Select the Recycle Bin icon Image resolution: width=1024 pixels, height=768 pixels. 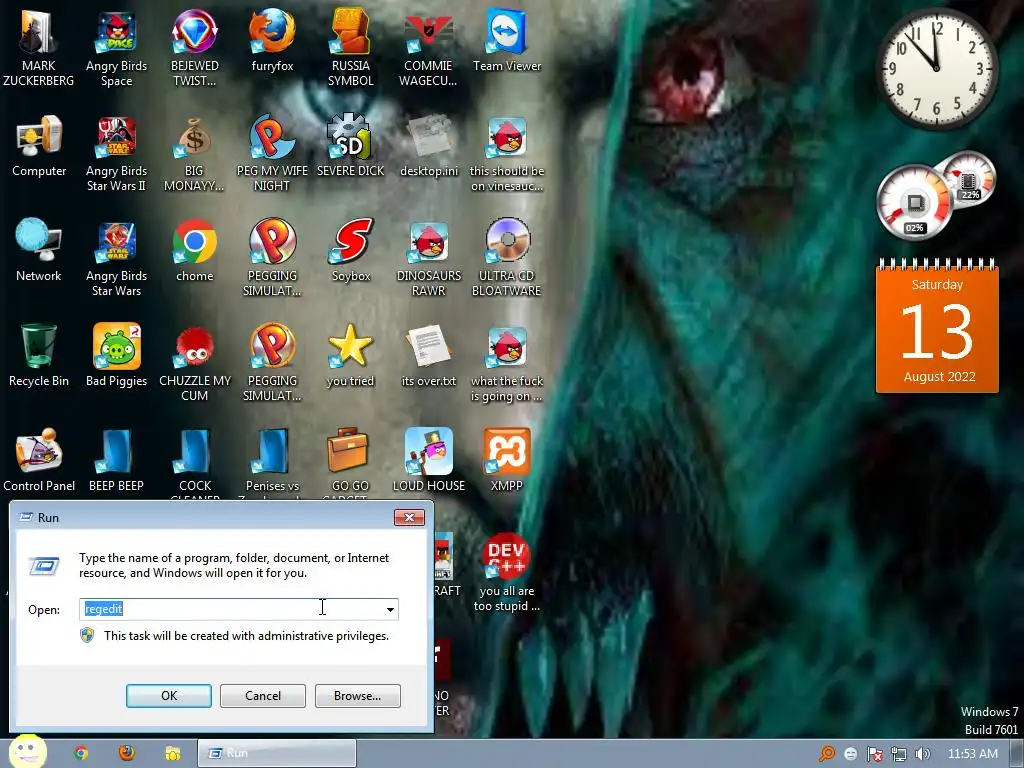click(x=39, y=356)
